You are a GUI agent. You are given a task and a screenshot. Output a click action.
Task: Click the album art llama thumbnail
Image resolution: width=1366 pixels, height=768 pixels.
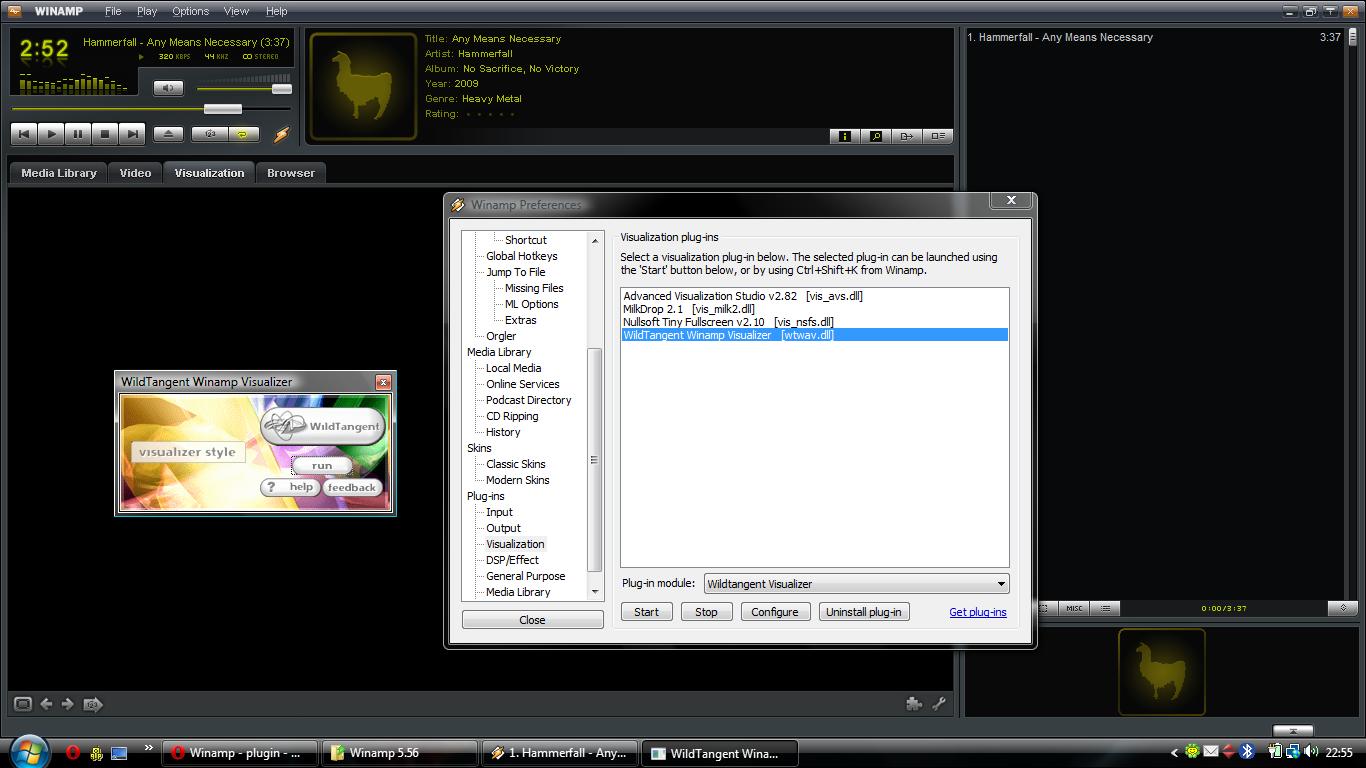tap(362, 86)
